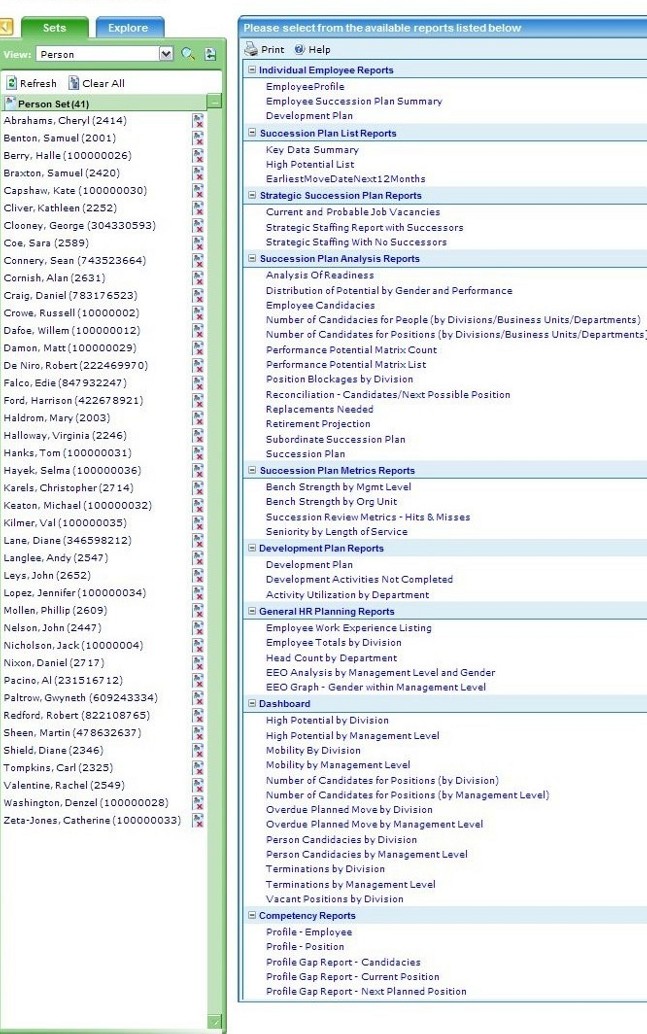Viewport: 647px width, 1034px height.
Task: Remove Hanks, Tom via row icon
Action: coord(198,453)
